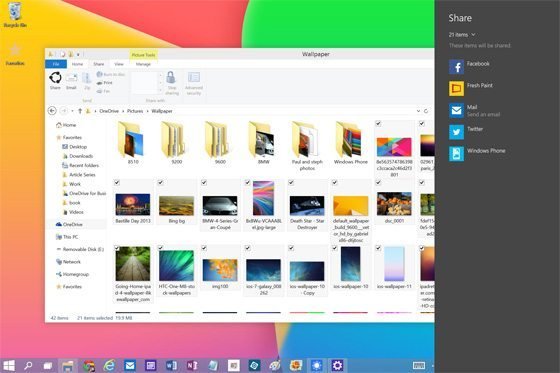The image size is (560, 373).
Task: Uncheck the Bing bg image checkbox
Action: (160, 183)
